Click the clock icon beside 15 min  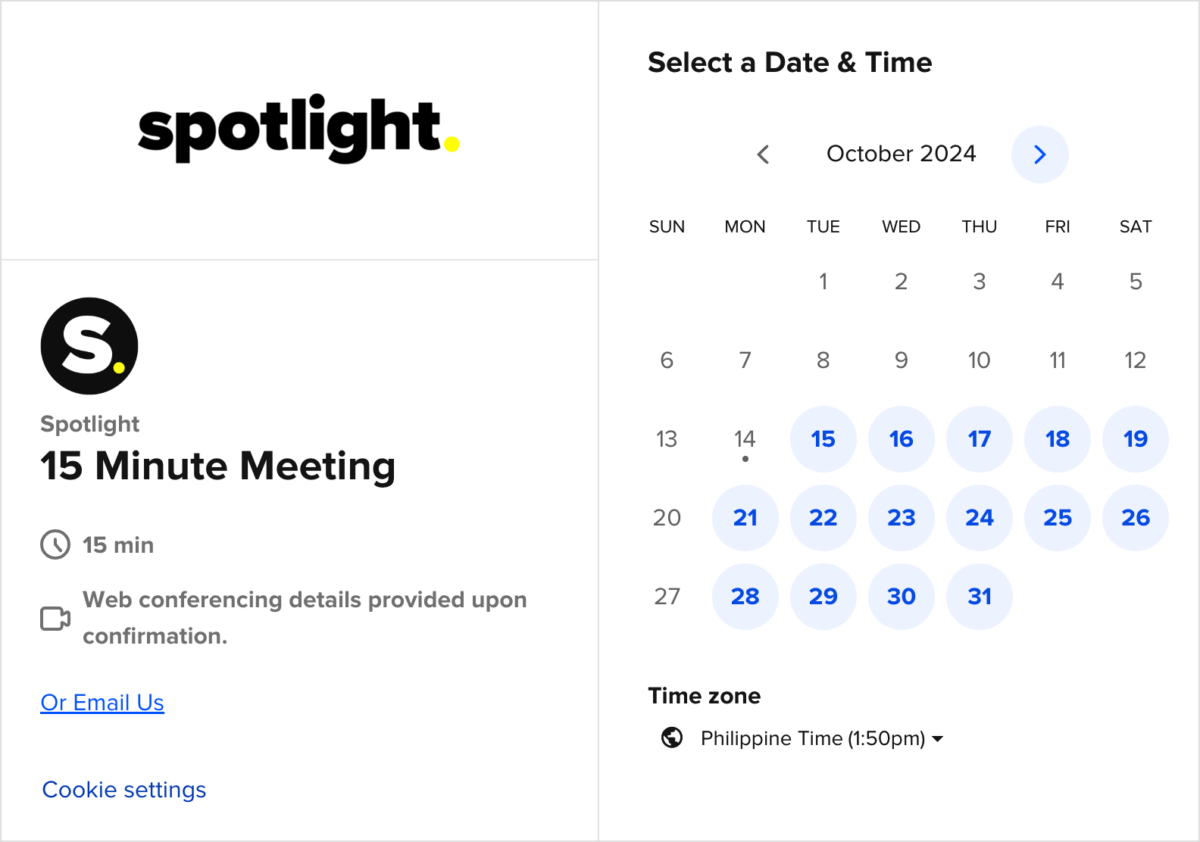(x=57, y=544)
